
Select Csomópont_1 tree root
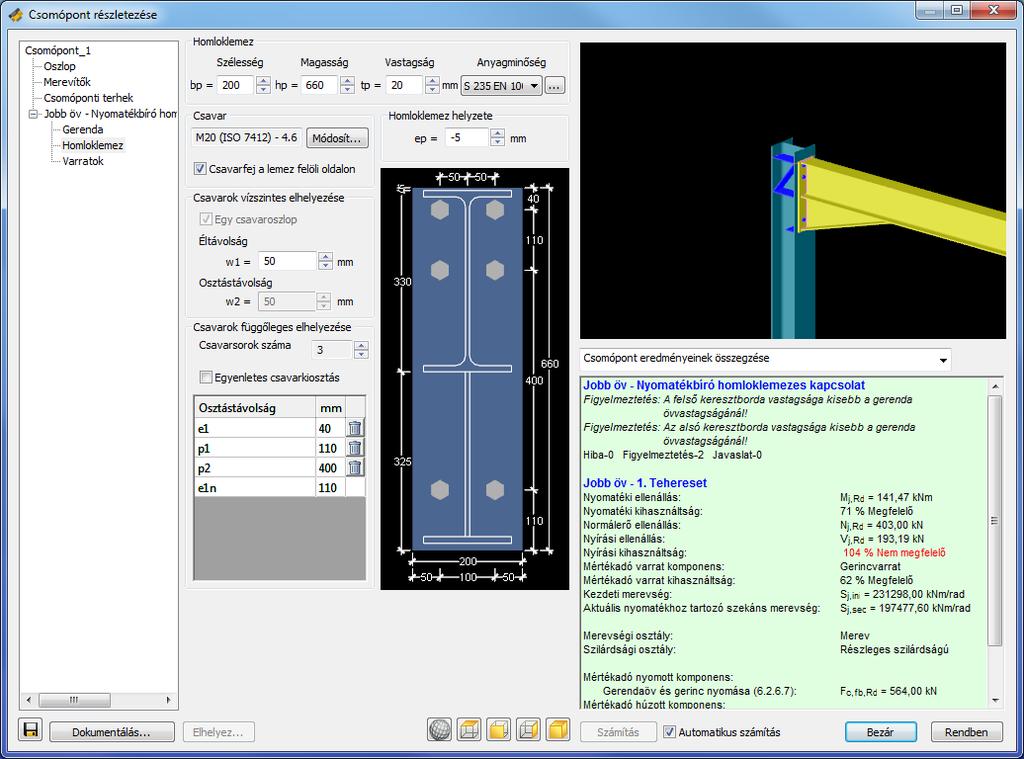point(57,50)
